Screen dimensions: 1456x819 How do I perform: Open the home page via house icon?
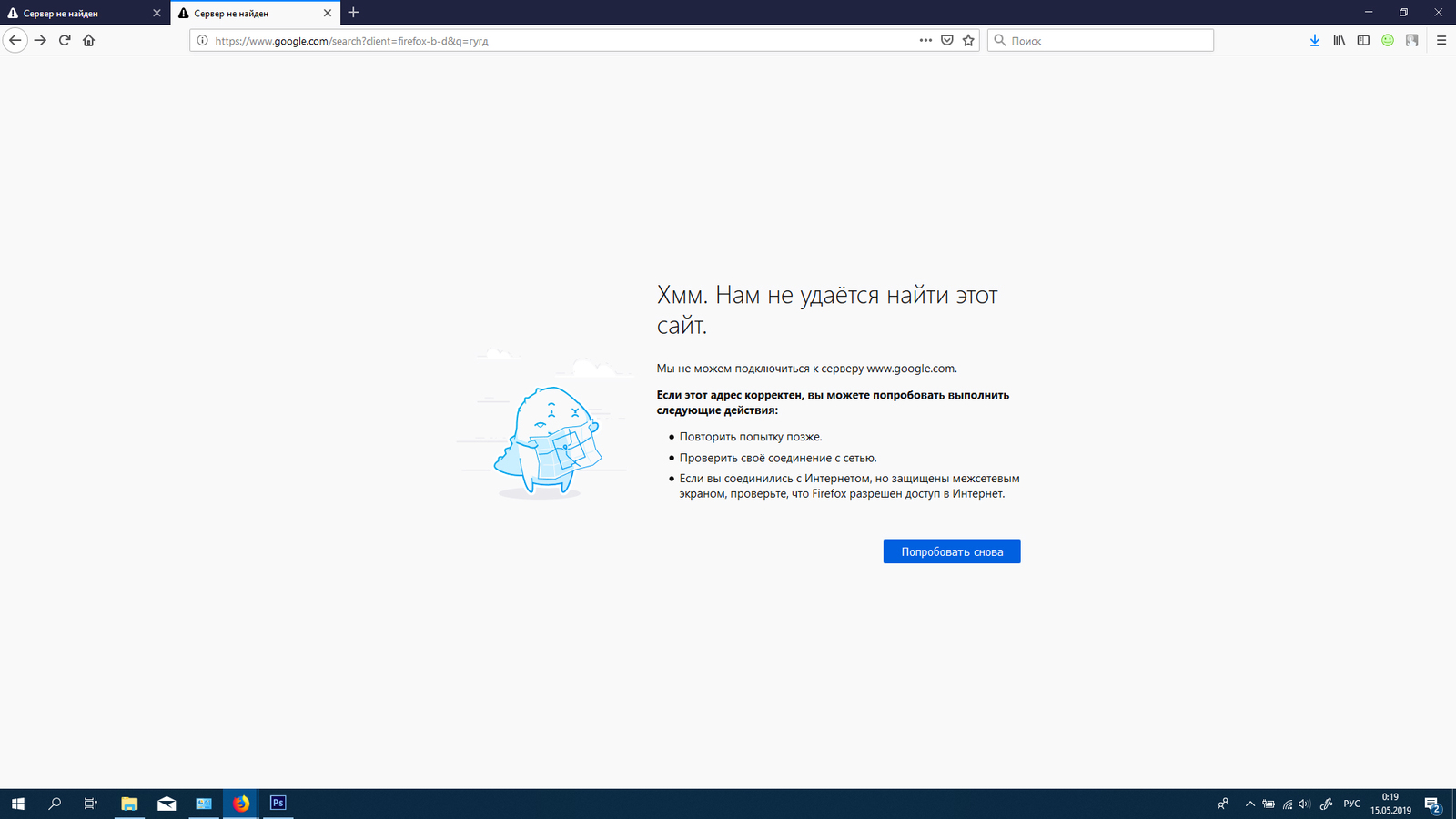click(89, 40)
